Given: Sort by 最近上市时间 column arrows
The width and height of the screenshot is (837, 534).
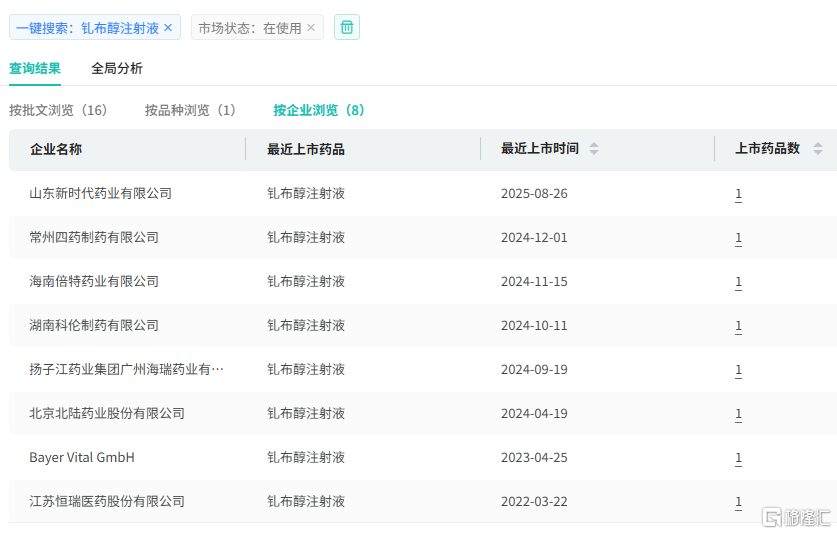Looking at the screenshot, I should [x=594, y=148].
